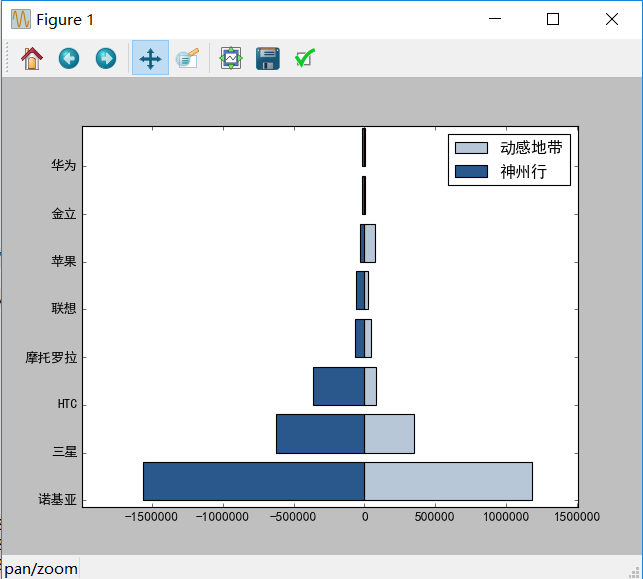Viewport: 643px width, 579px height.
Task: Close the Figure 1 window
Action: pos(612,19)
